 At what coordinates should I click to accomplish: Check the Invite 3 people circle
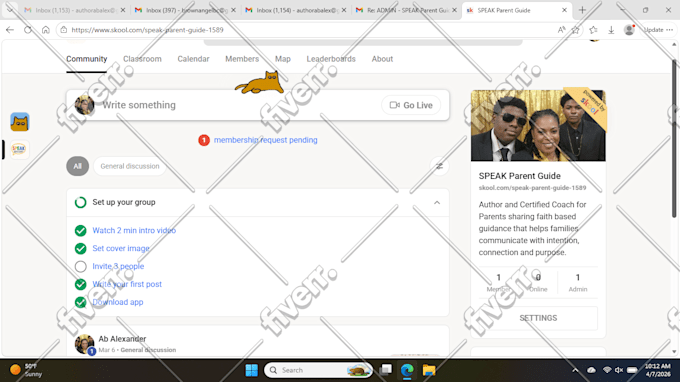[80, 266]
